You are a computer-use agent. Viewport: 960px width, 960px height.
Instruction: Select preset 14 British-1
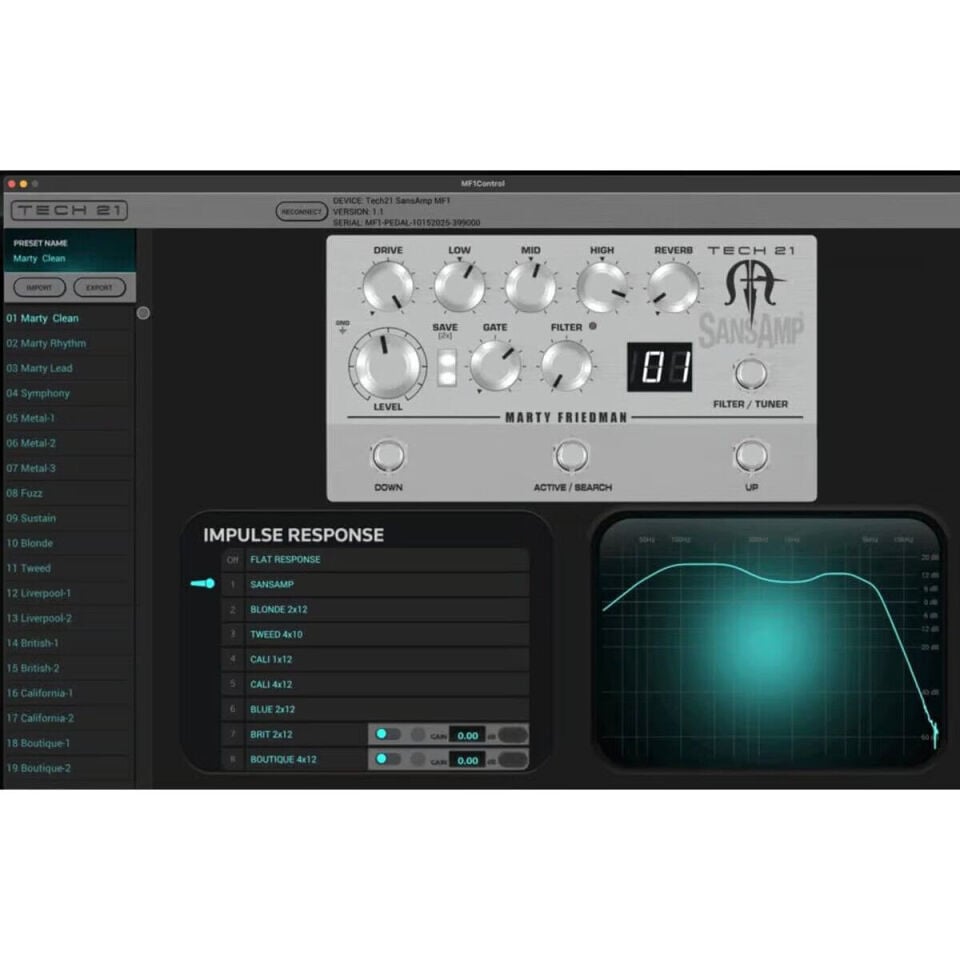(x=68, y=643)
